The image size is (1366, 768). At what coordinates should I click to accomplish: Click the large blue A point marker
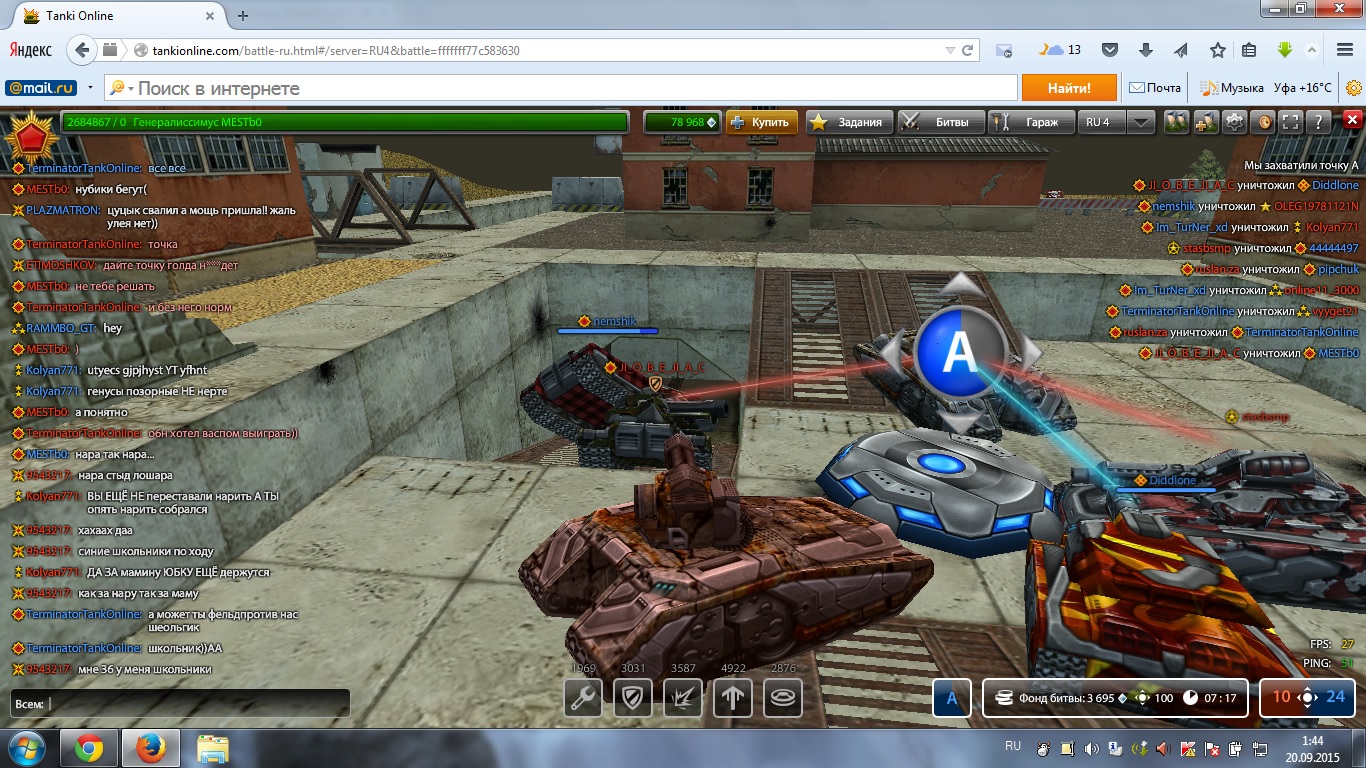tap(959, 352)
